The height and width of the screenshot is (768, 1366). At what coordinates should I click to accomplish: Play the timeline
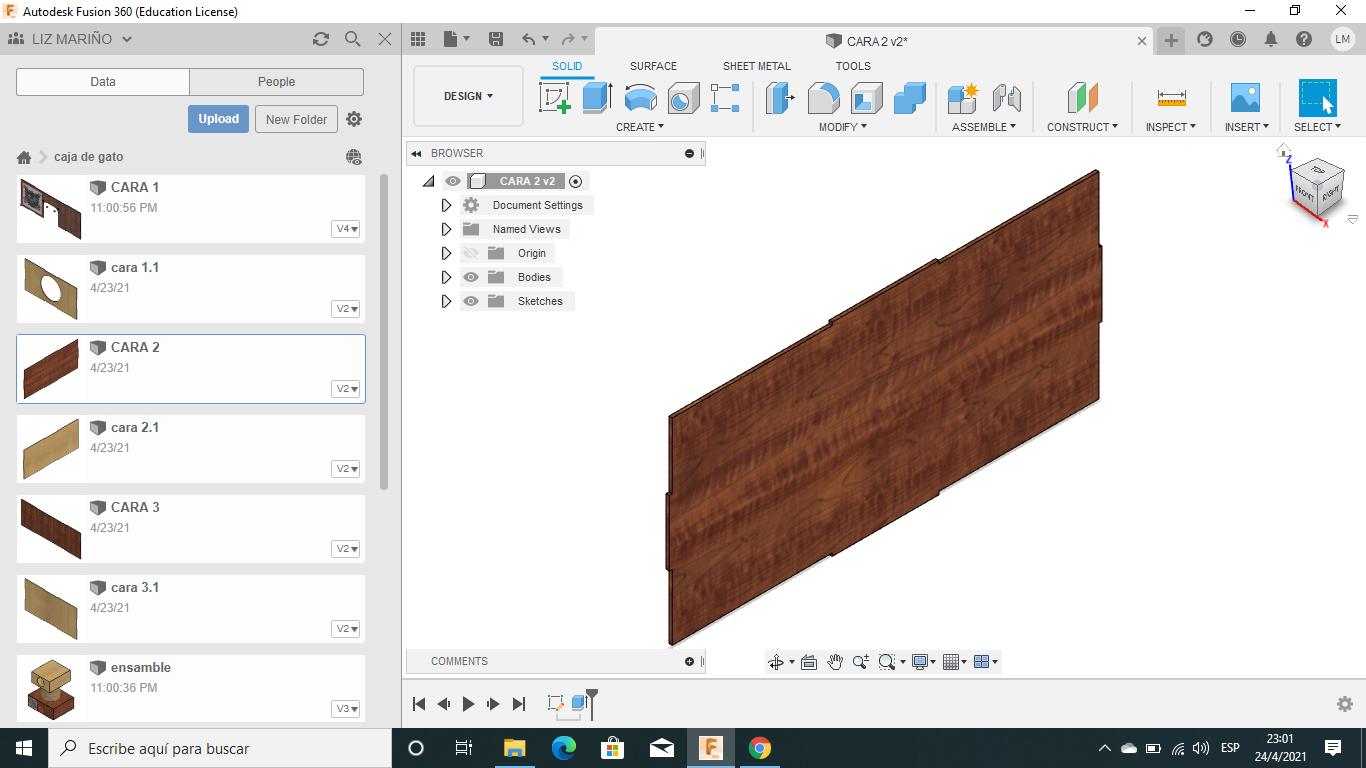(x=469, y=704)
